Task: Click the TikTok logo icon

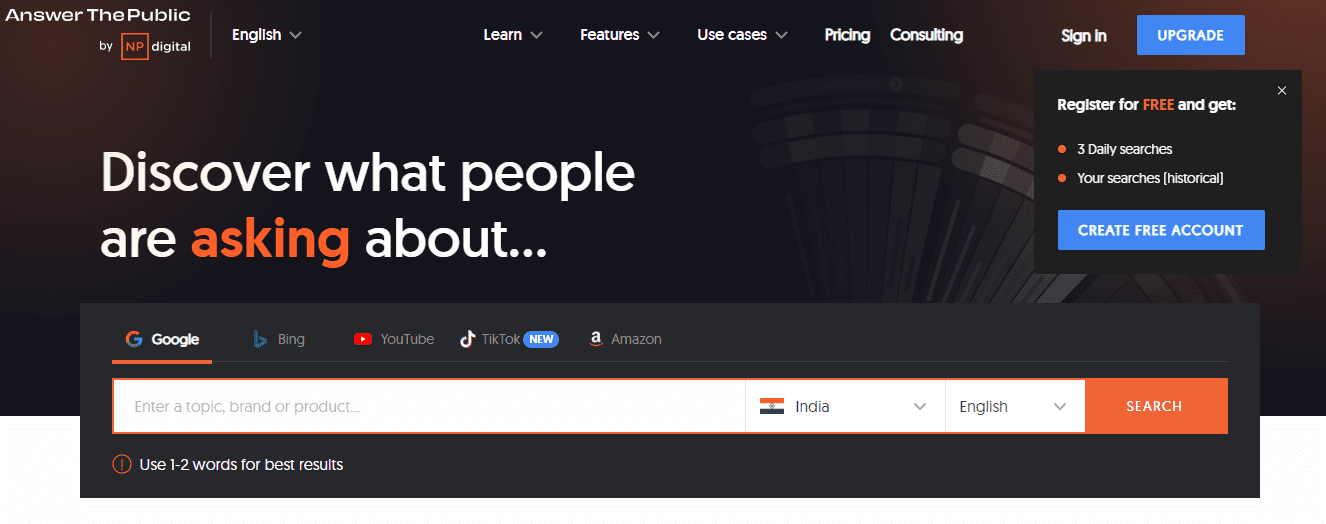Action: pos(467,339)
